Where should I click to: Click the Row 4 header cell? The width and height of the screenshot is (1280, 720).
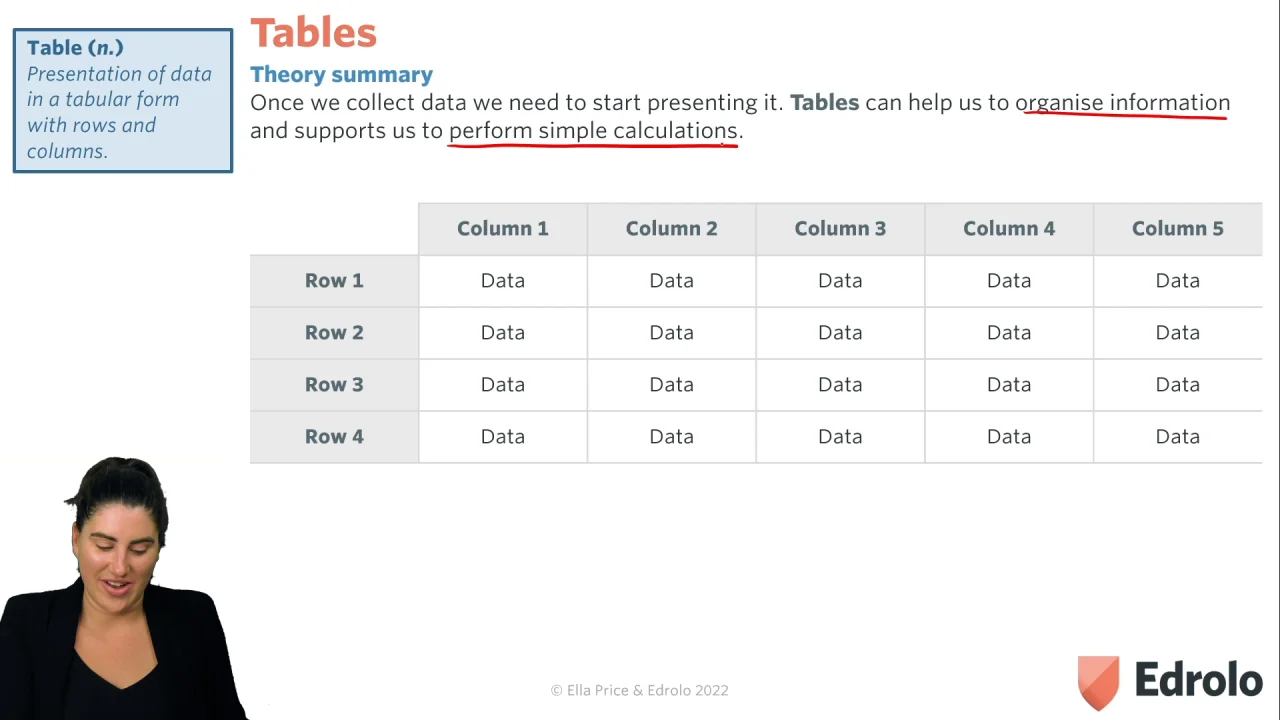[x=334, y=437]
